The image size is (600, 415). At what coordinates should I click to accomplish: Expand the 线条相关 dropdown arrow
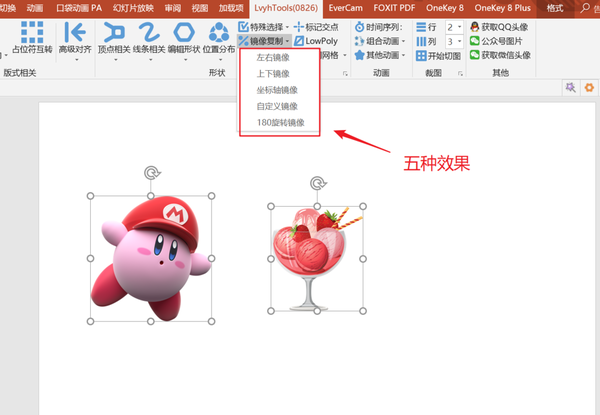[x=150, y=60]
